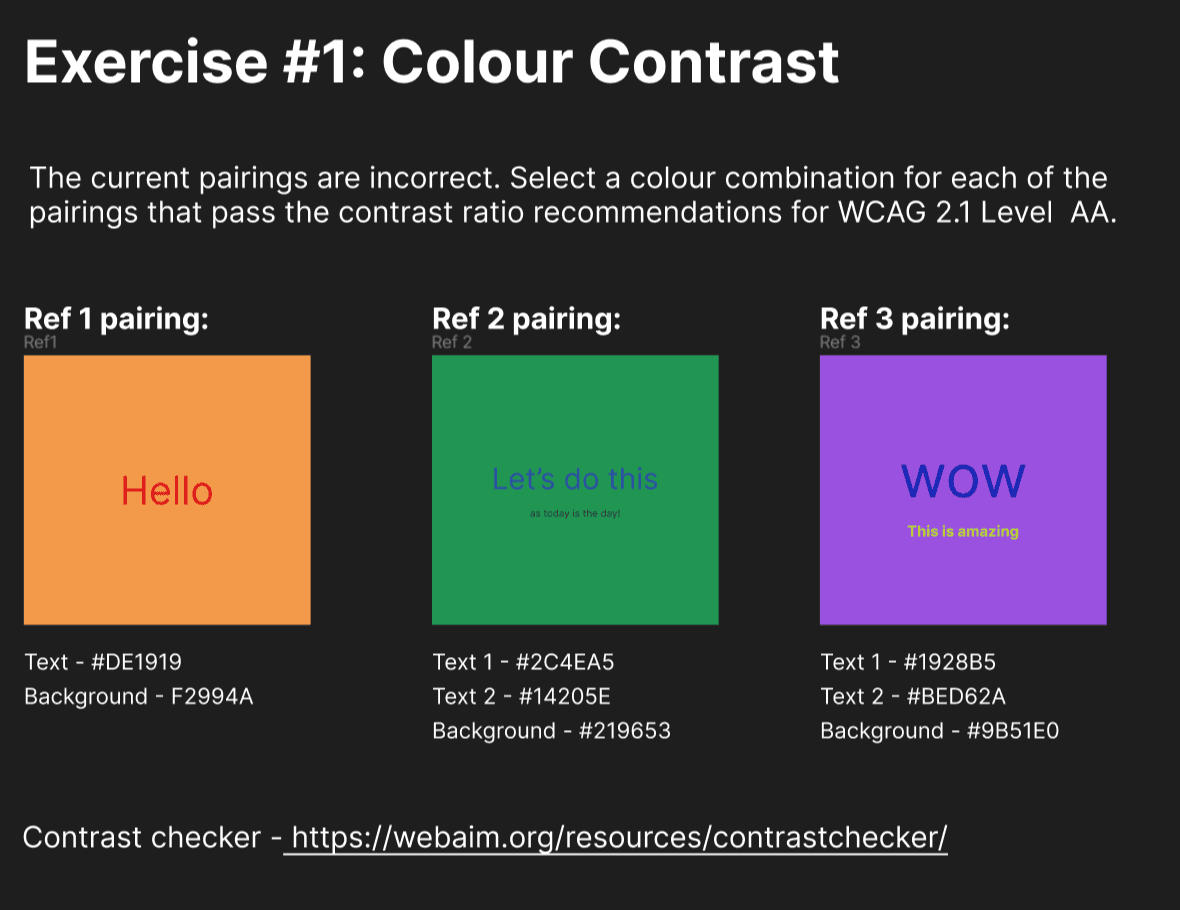Screen dimensions: 1180x910
Task: Select the small "as today is the day!" text
Action: [575, 514]
